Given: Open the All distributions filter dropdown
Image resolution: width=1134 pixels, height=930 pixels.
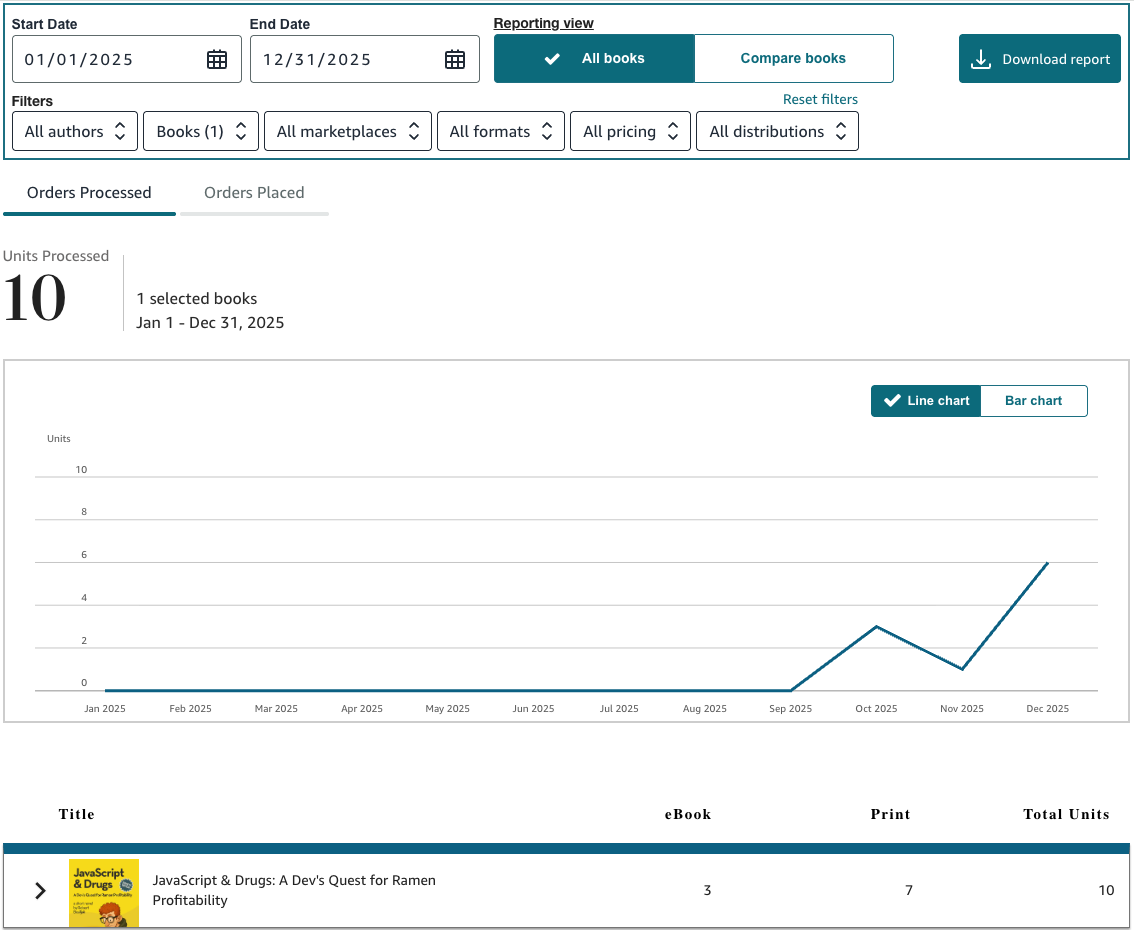Looking at the screenshot, I should [x=776, y=131].
